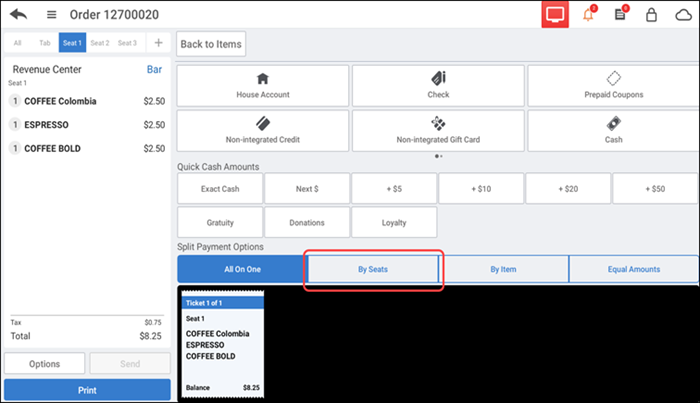Tap Exact Cash quick amount

click(220, 189)
